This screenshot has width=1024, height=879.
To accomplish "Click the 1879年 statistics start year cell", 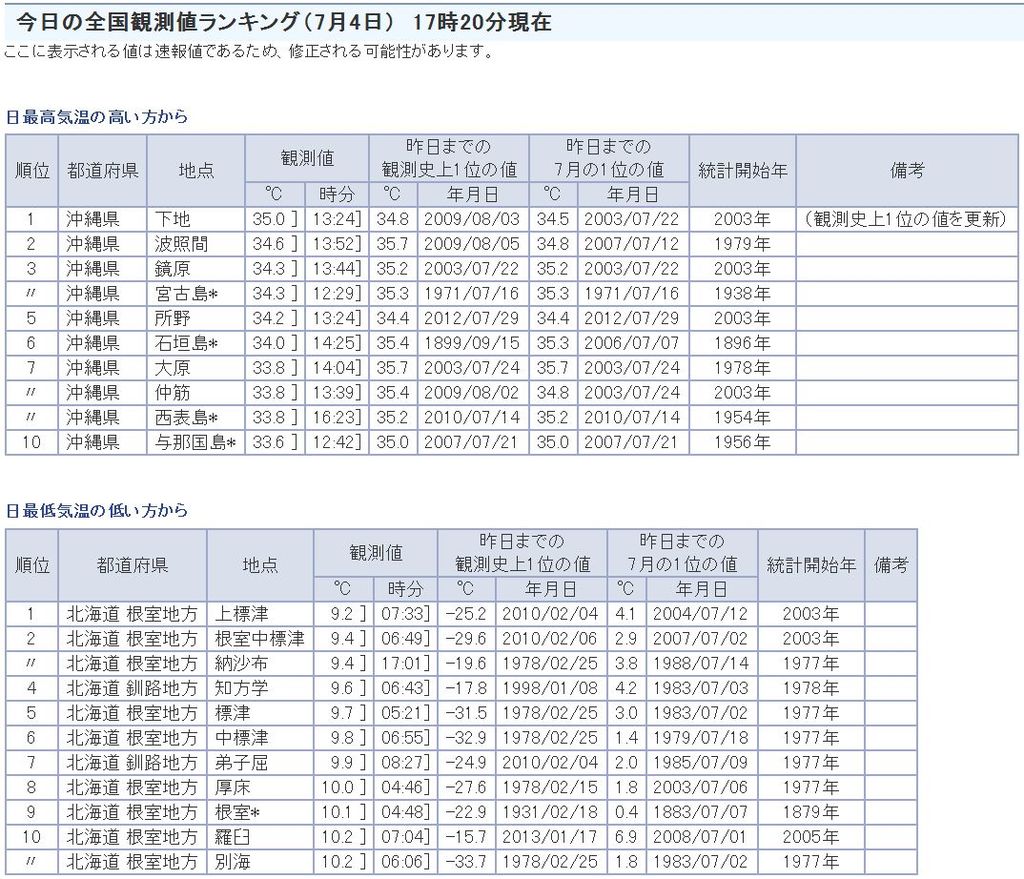I will [810, 811].
